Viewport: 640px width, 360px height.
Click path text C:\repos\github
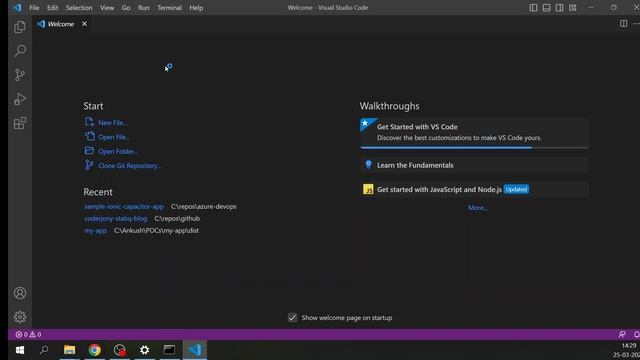tap(177, 218)
